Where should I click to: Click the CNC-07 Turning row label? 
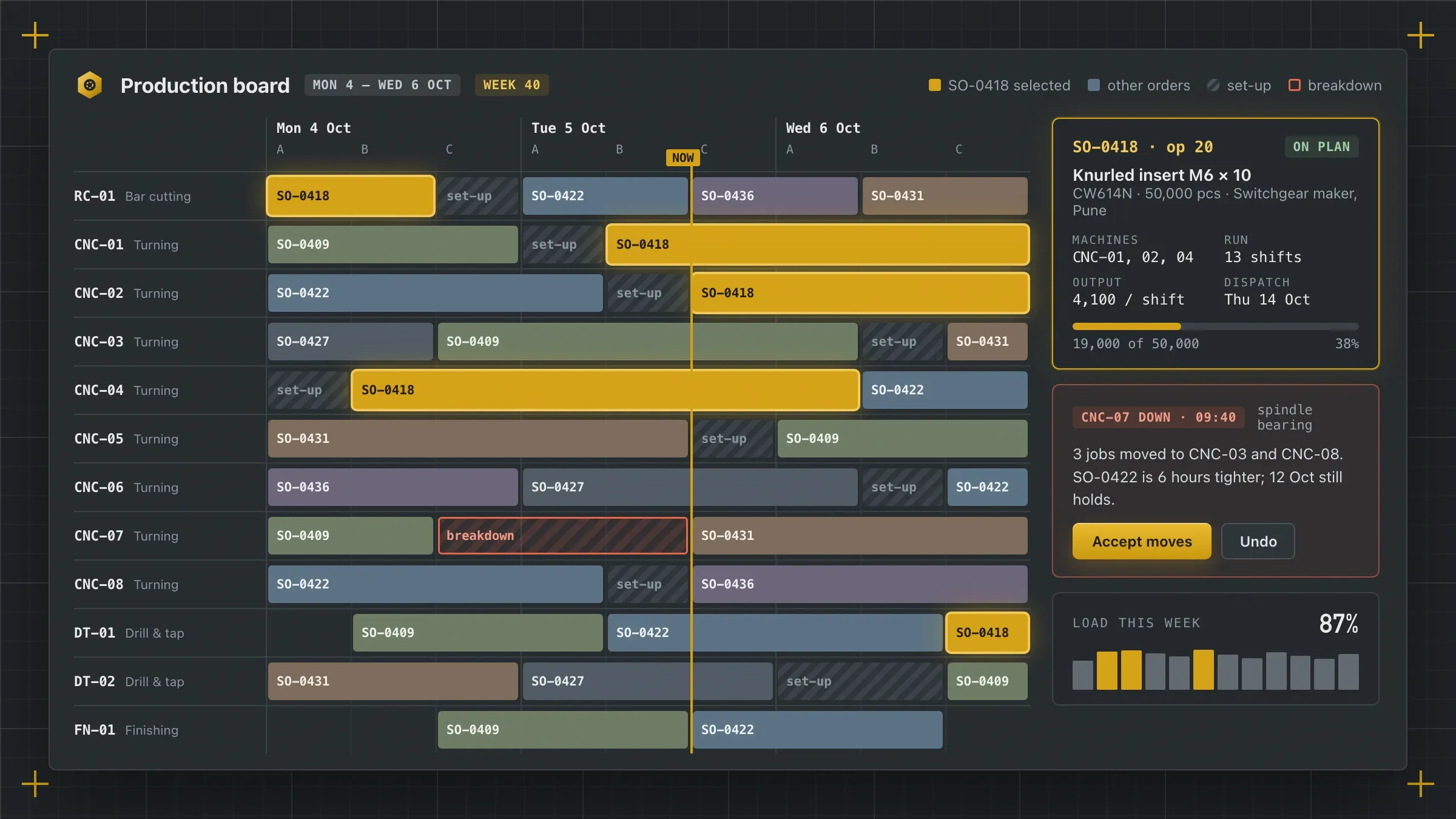click(x=126, y=536)
